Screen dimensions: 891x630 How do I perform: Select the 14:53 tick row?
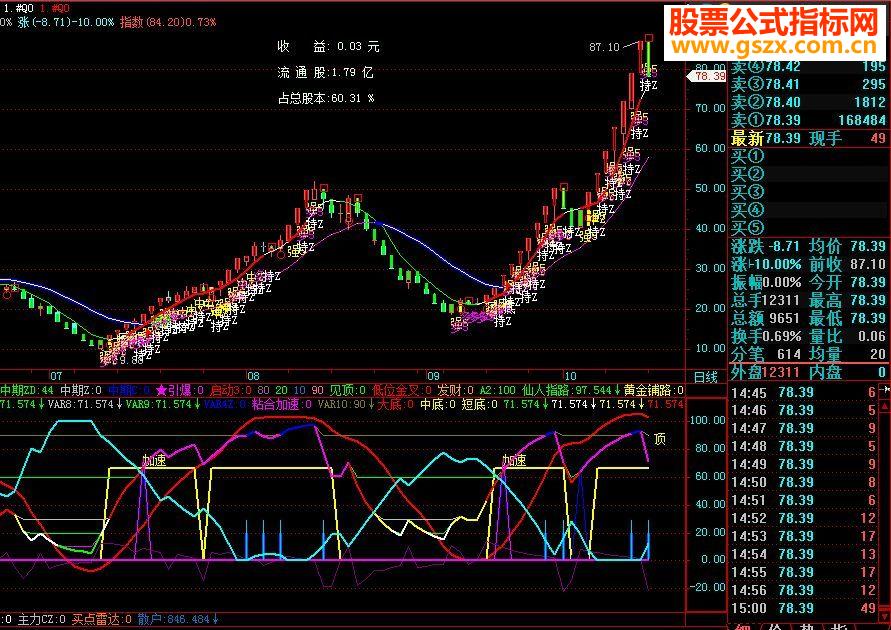pos(804,536)
